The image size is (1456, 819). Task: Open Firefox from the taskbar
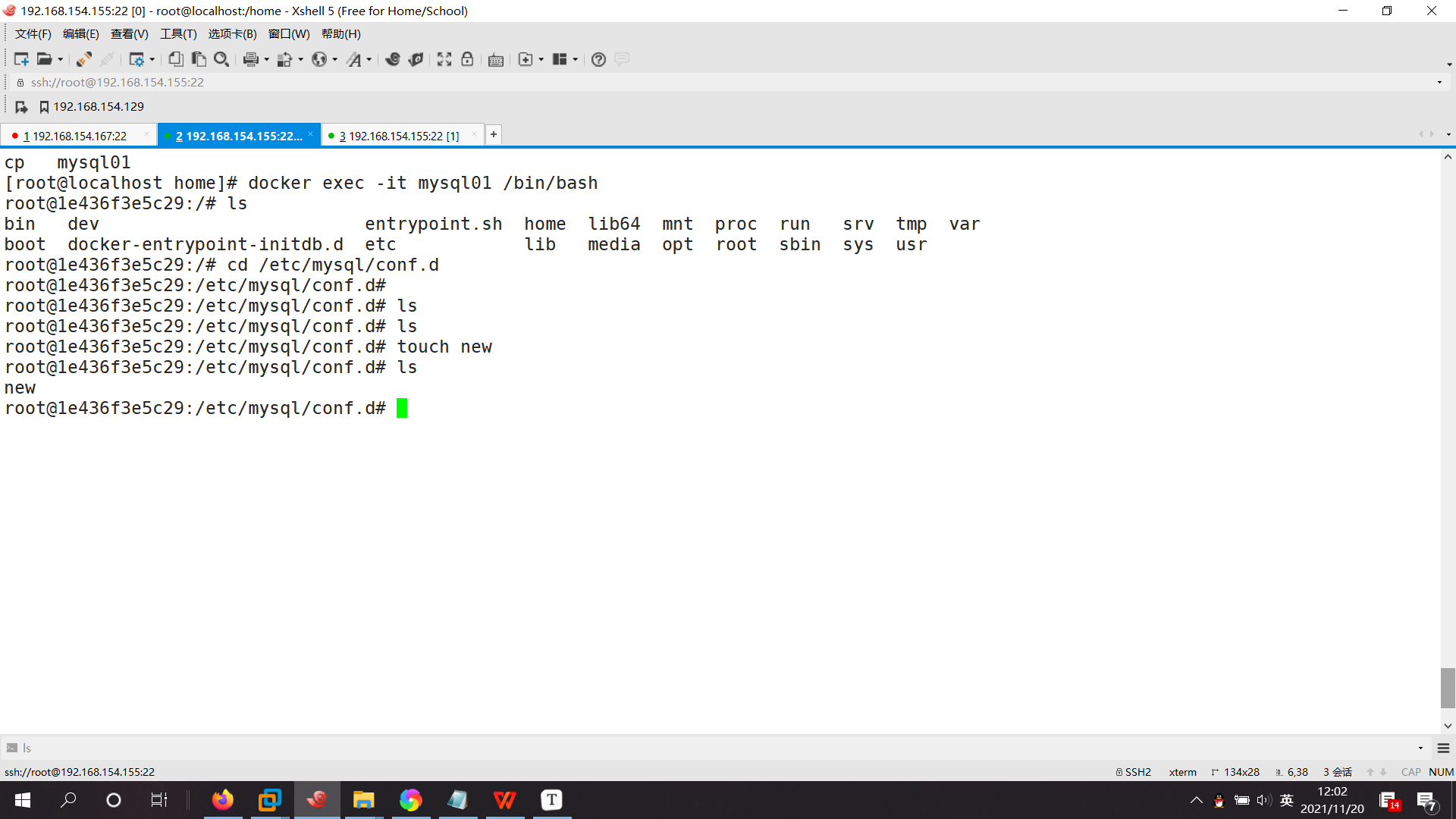pos(223,800)
